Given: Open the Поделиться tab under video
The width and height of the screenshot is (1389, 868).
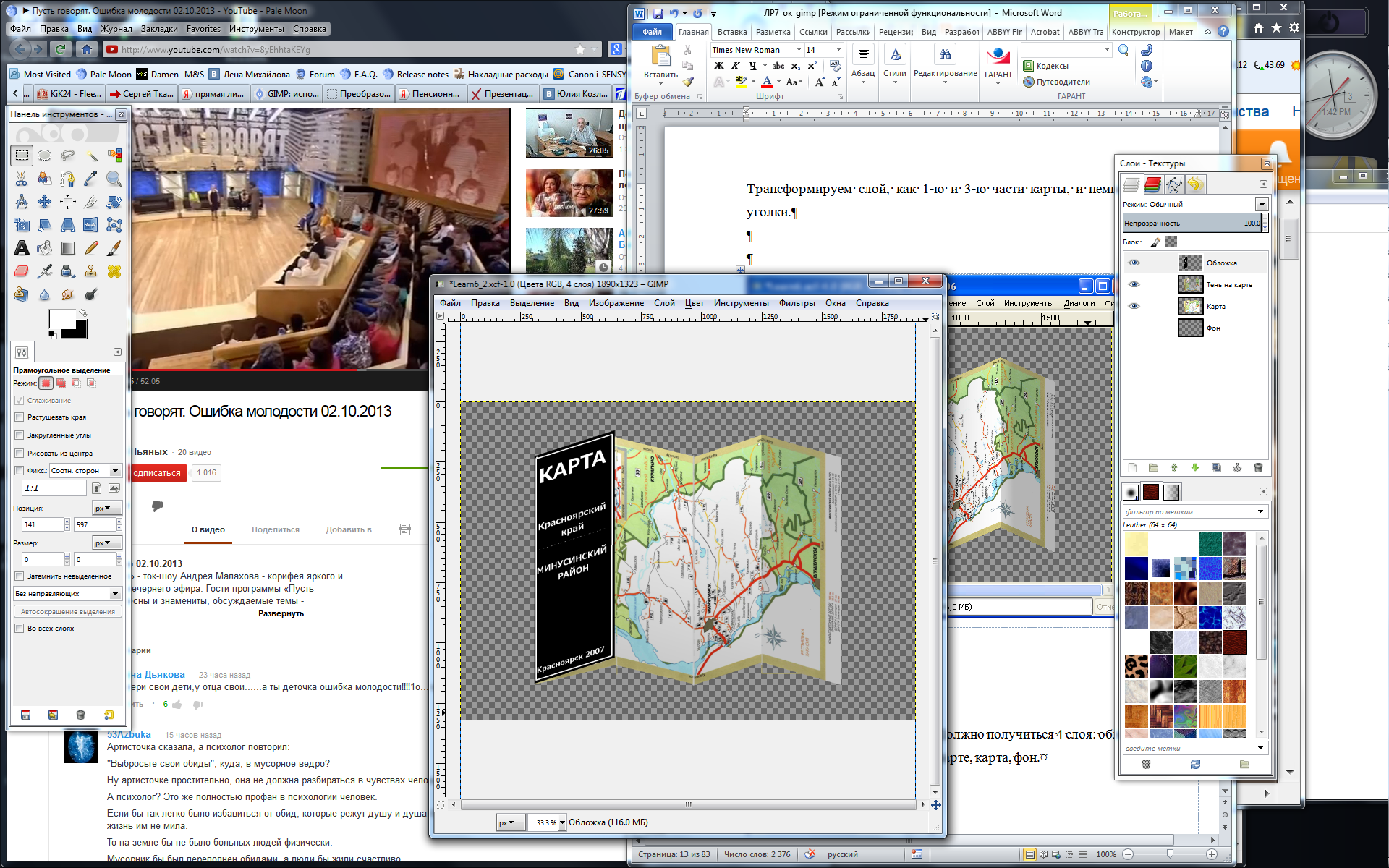Looking at the screenshot, I should [x=276, y=529].
